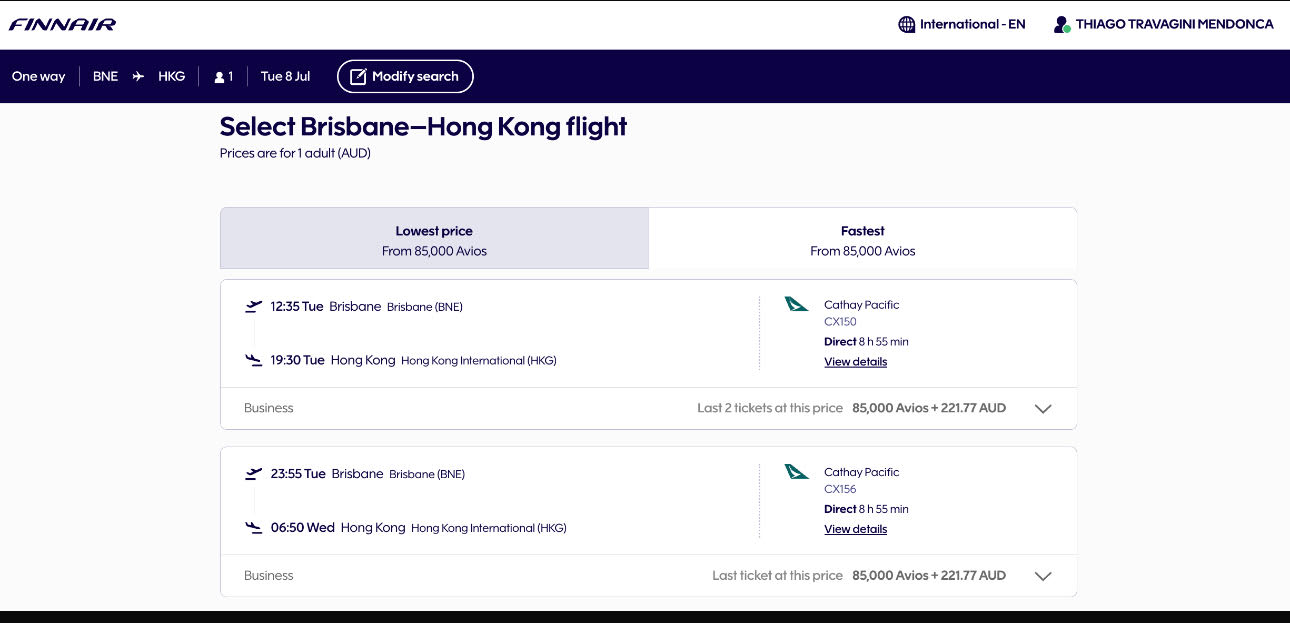Expand the 12:35 flight Business fare chevron
This screenshot has width=1290, height=623.
(1043, 409)
